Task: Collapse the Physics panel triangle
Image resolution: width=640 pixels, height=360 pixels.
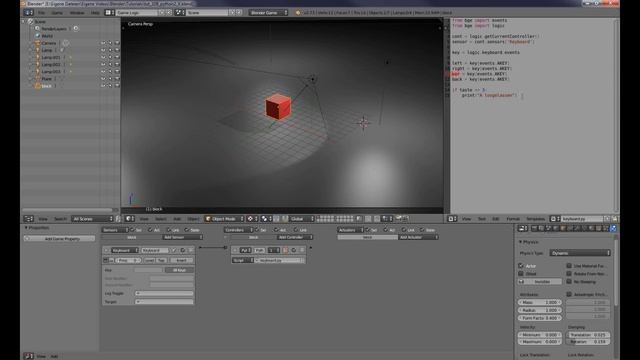Action: coord(520,242)
